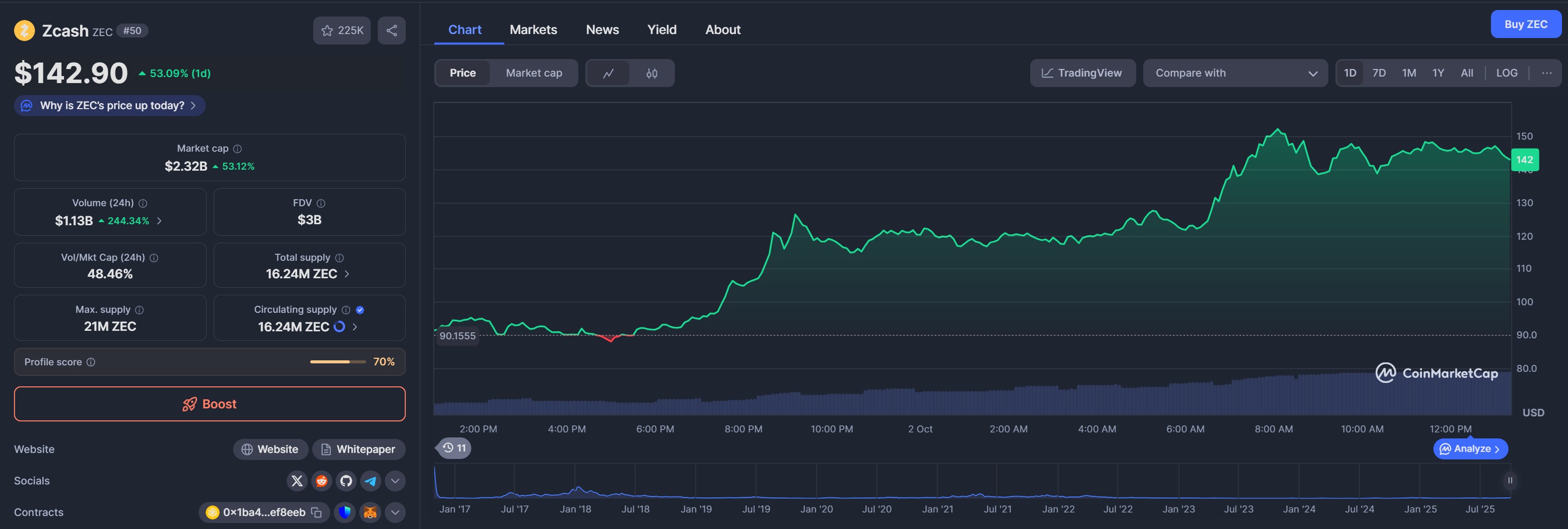
Task: Add Zcash to watchlist via star button
Action: pyautogui.click(x=342, y=31)
